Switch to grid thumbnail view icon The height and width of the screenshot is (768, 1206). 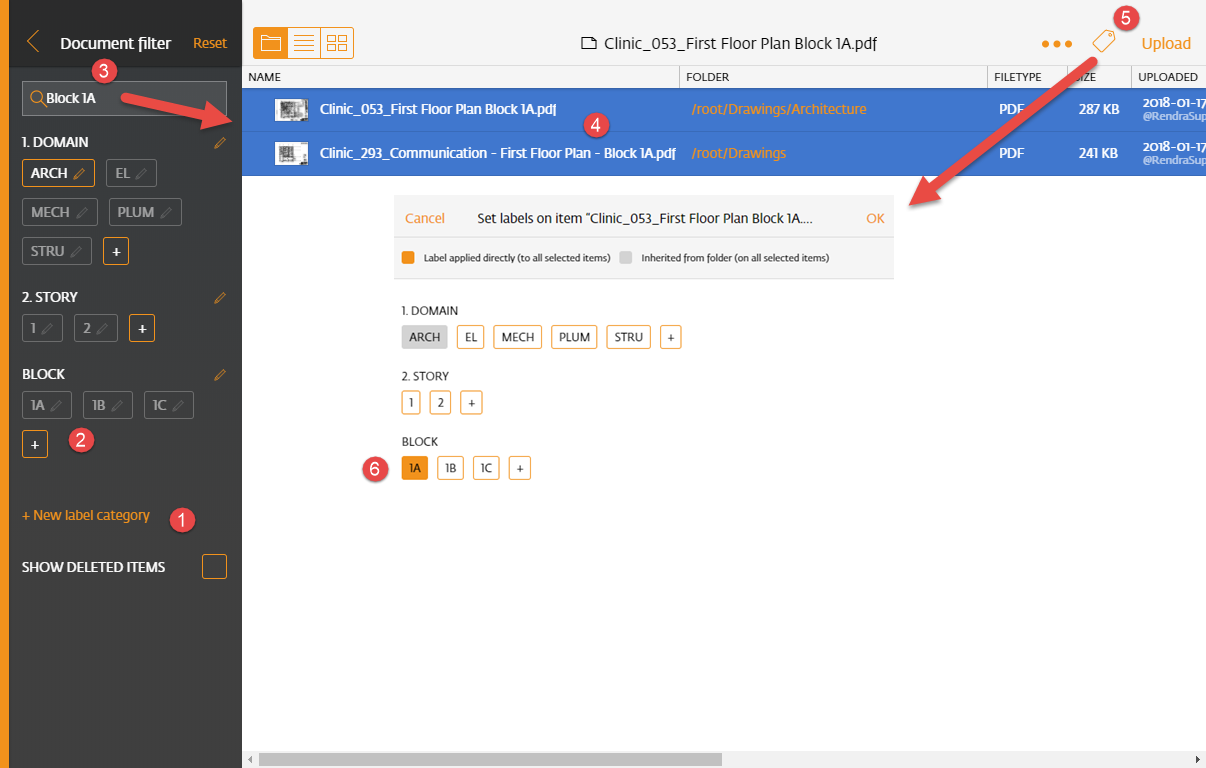click(337, 43)
